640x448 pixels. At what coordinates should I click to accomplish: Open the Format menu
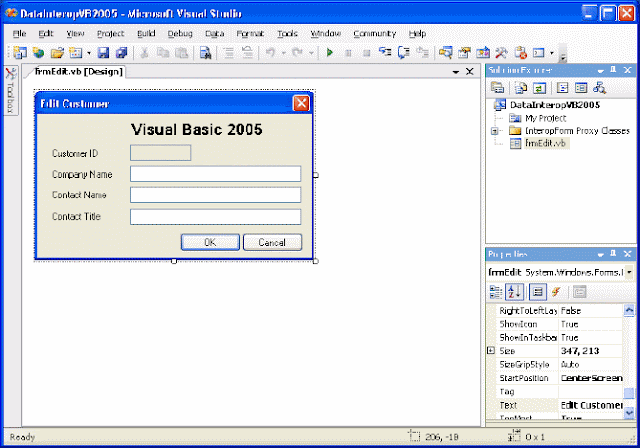click(x=250, y=33)
